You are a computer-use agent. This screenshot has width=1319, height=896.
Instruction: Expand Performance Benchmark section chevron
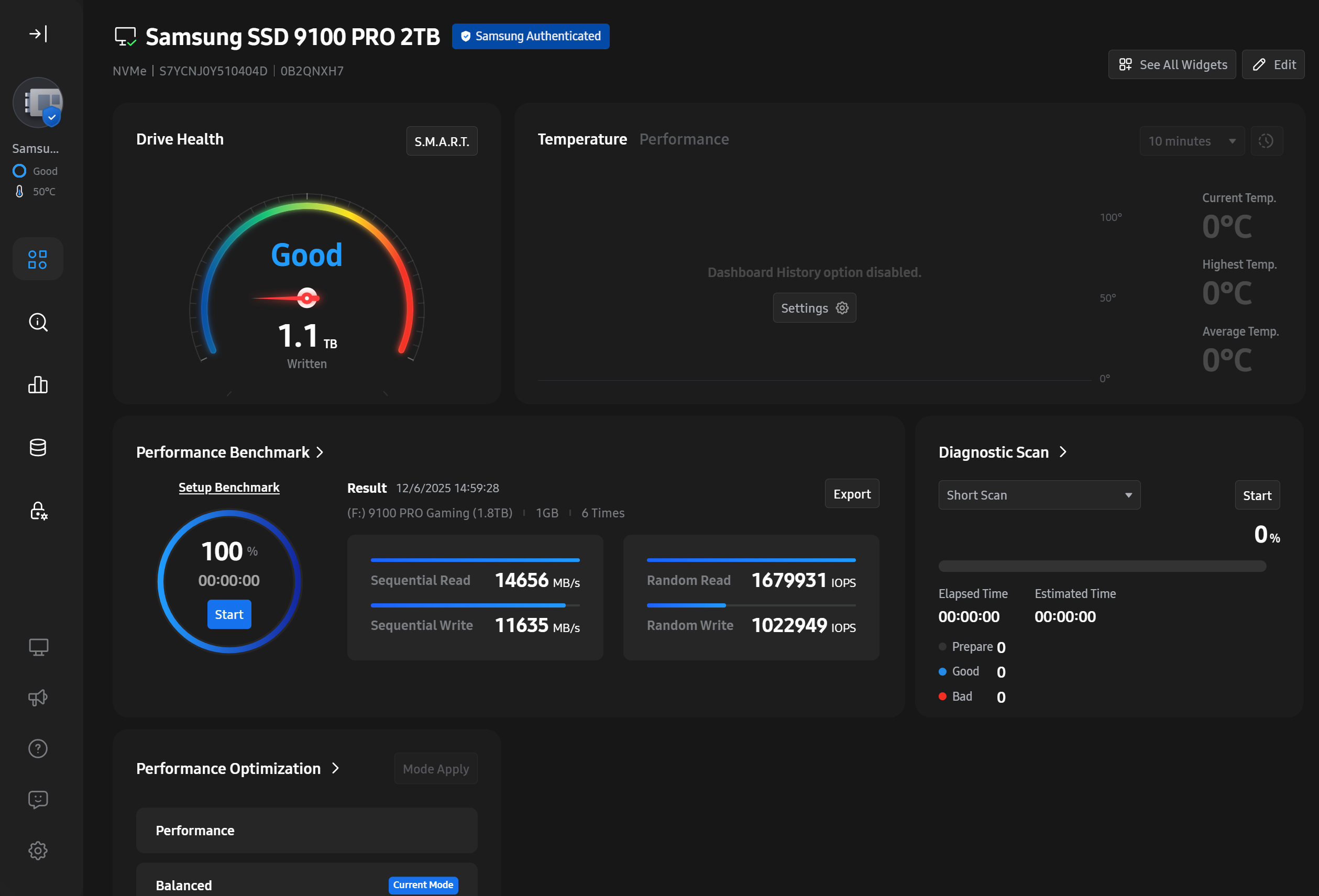[x=320, y=452]
